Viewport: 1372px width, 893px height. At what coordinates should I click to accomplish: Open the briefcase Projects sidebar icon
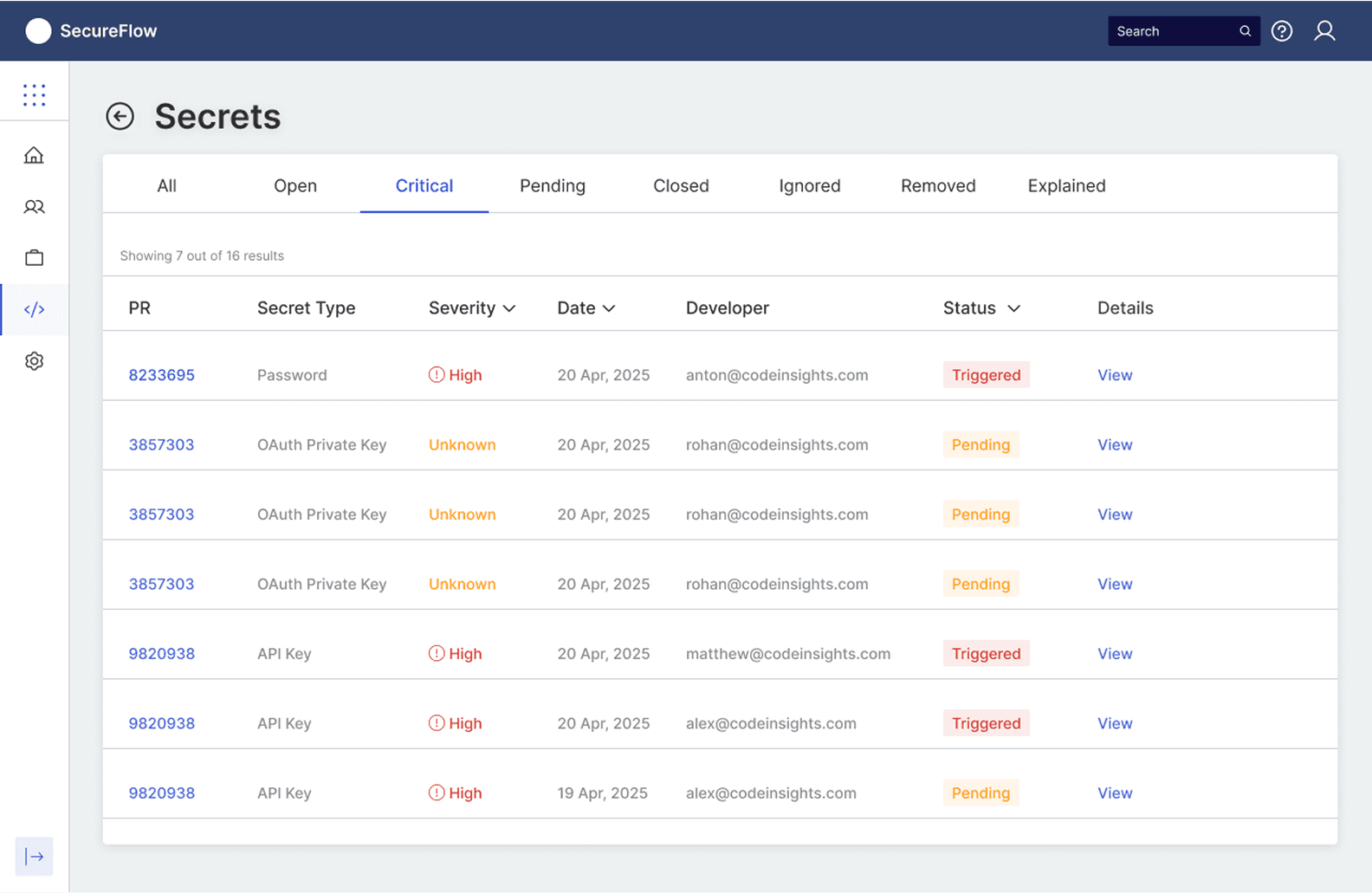(34, 258)
